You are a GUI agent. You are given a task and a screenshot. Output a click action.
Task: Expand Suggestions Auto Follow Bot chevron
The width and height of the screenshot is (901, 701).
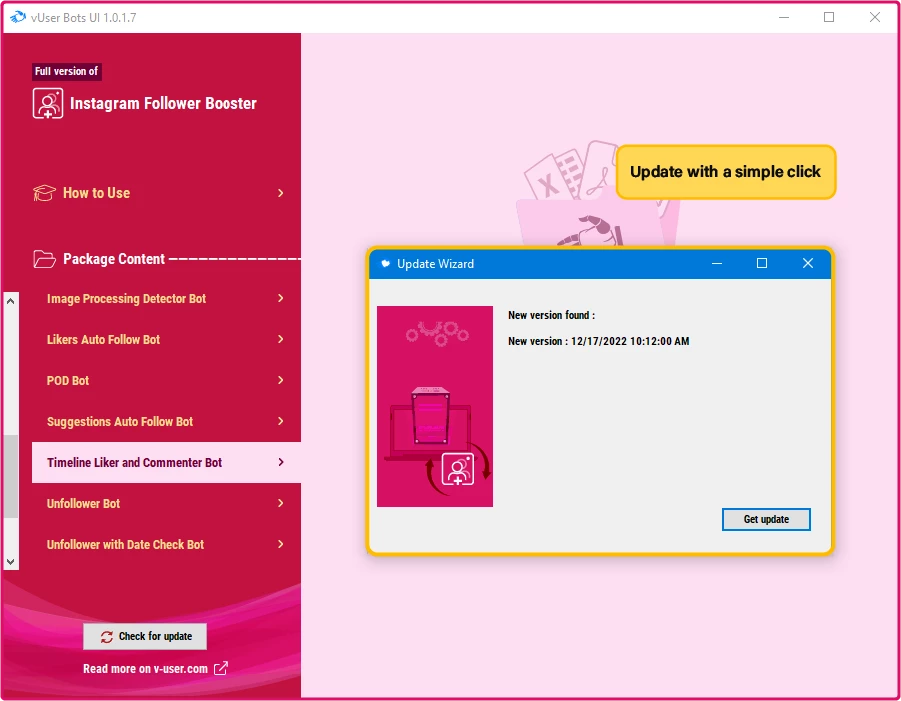tap(280, 421)
